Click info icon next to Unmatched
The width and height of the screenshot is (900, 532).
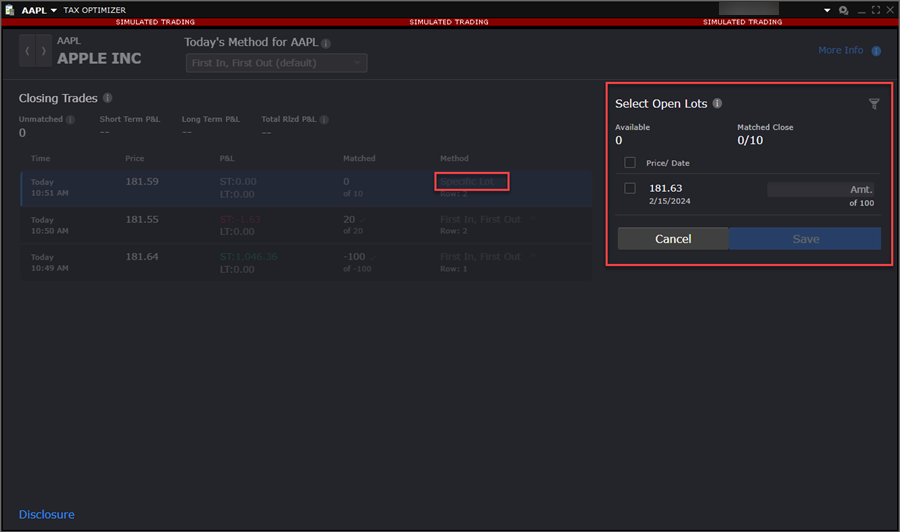(x=70, y=120)
